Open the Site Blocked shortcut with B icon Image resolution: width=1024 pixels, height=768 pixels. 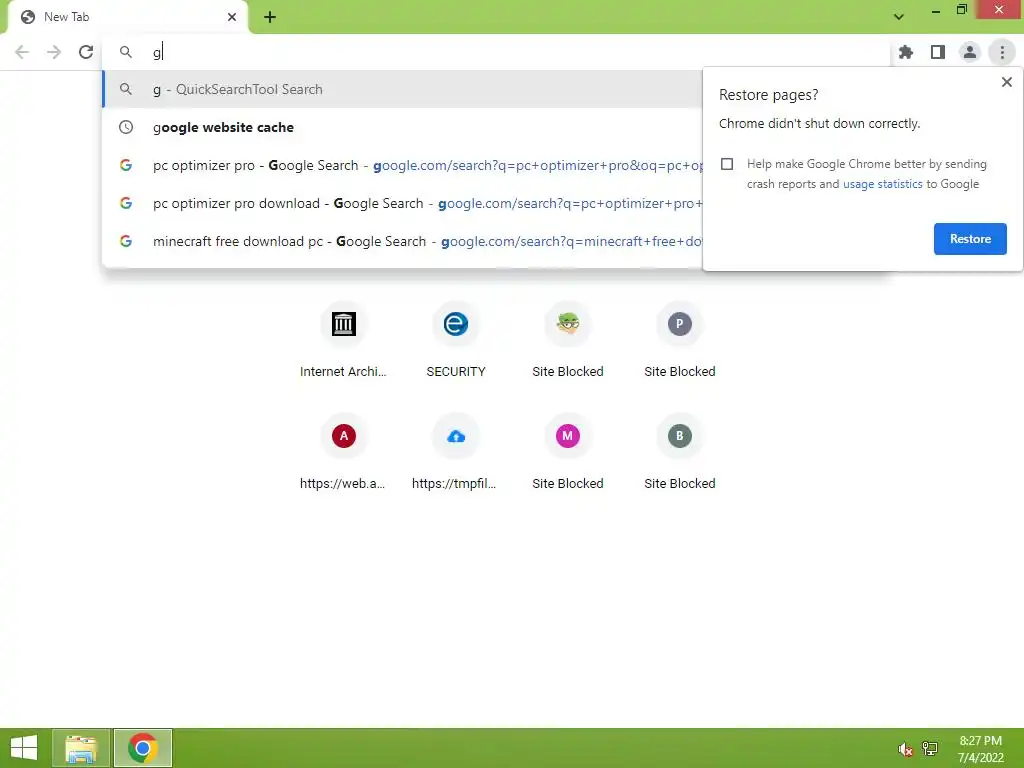coord(679,451)
